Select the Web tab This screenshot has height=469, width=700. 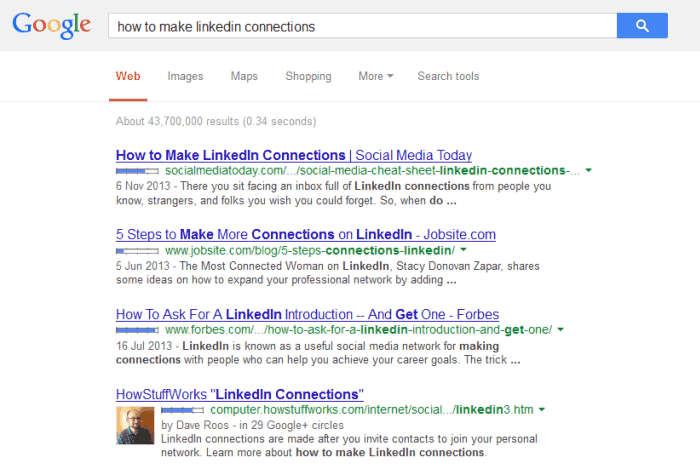pos(128,76)
